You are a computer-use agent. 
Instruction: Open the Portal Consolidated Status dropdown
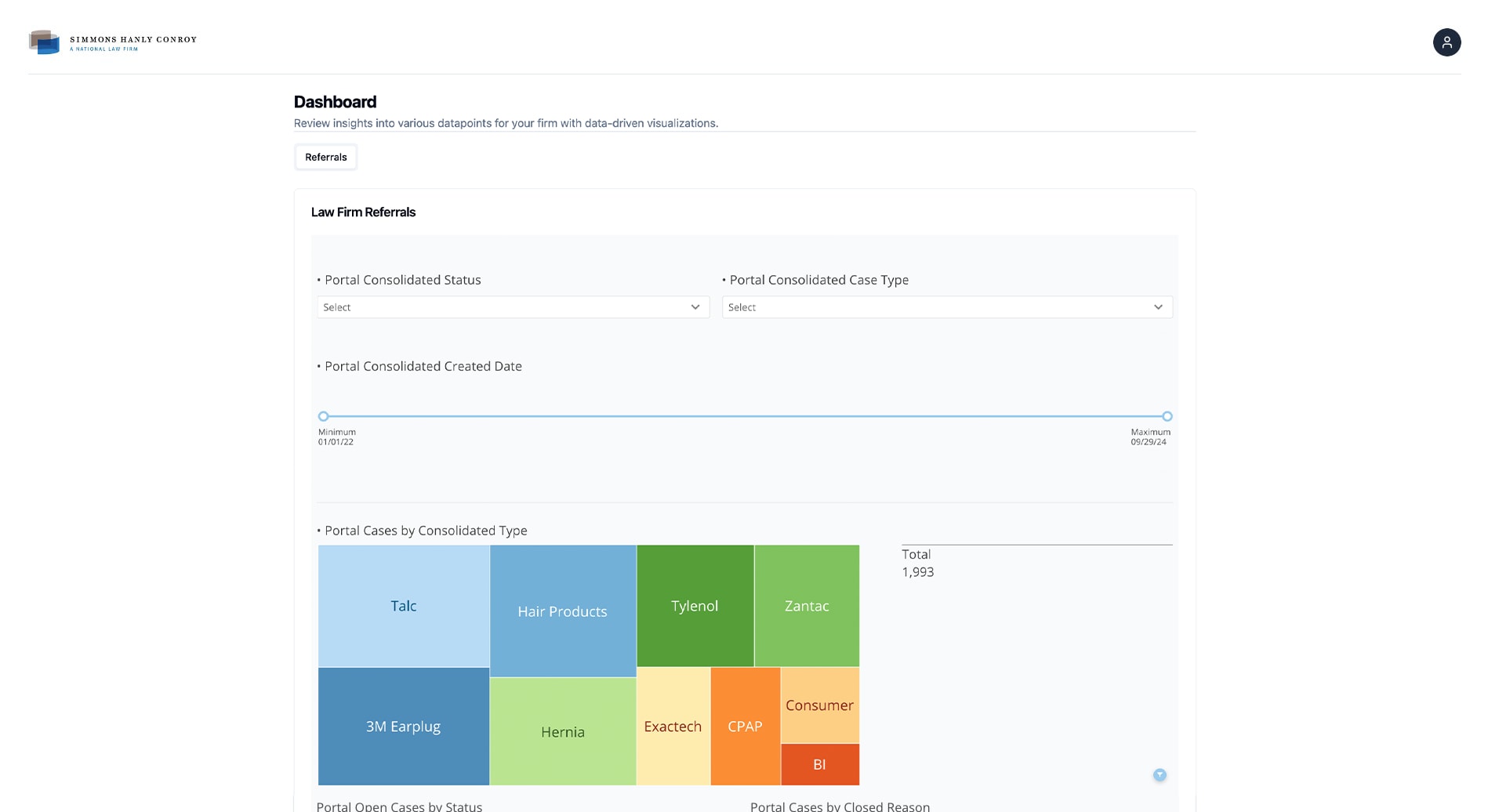(x=513, y=306)
